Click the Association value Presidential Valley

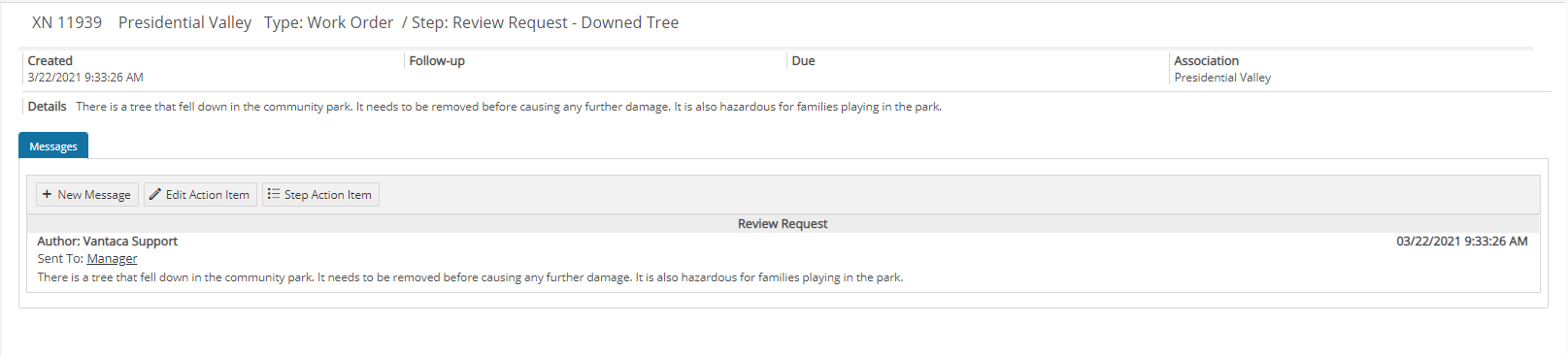[x=1222, y=78]
